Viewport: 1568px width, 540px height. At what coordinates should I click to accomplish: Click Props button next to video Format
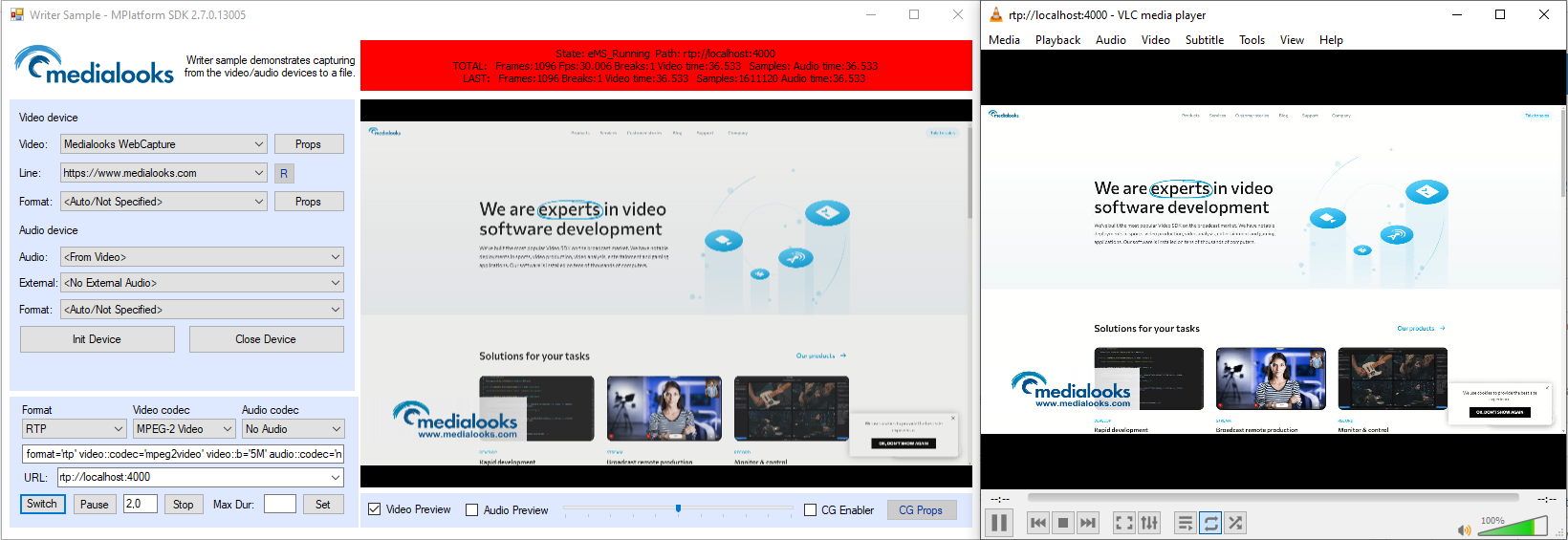[309, 202]
